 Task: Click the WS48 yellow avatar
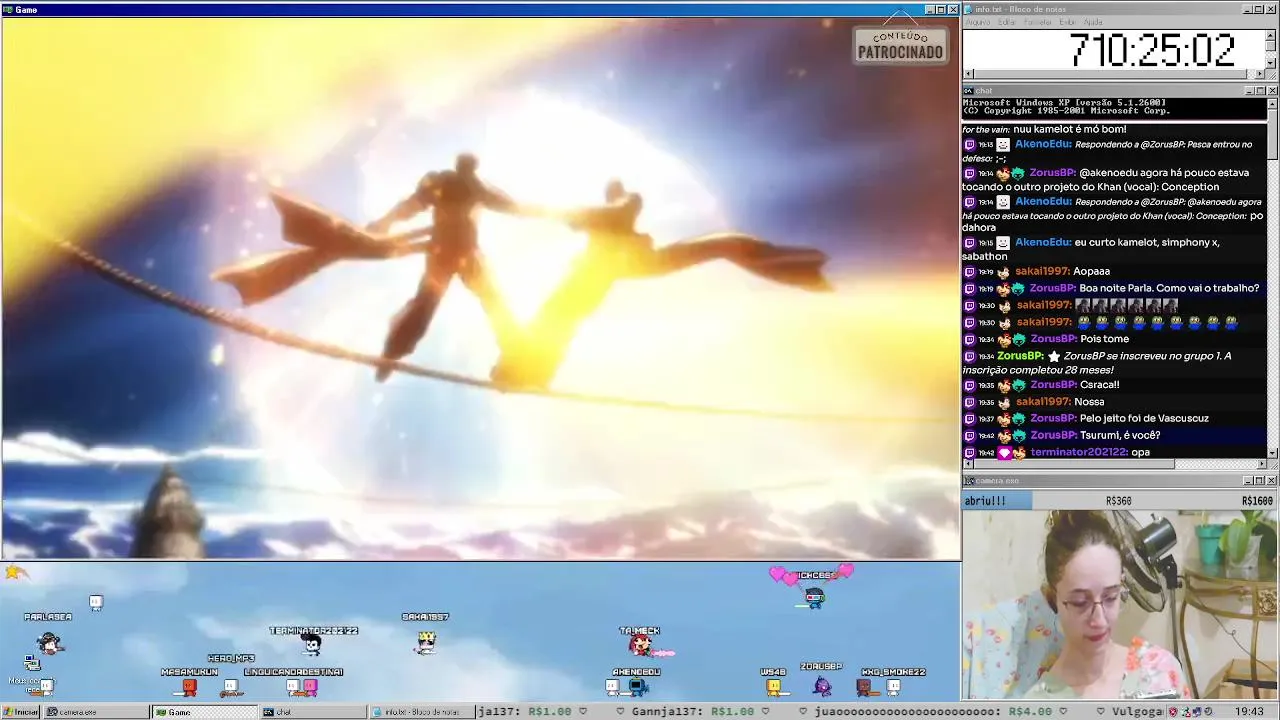coord(773,686)
